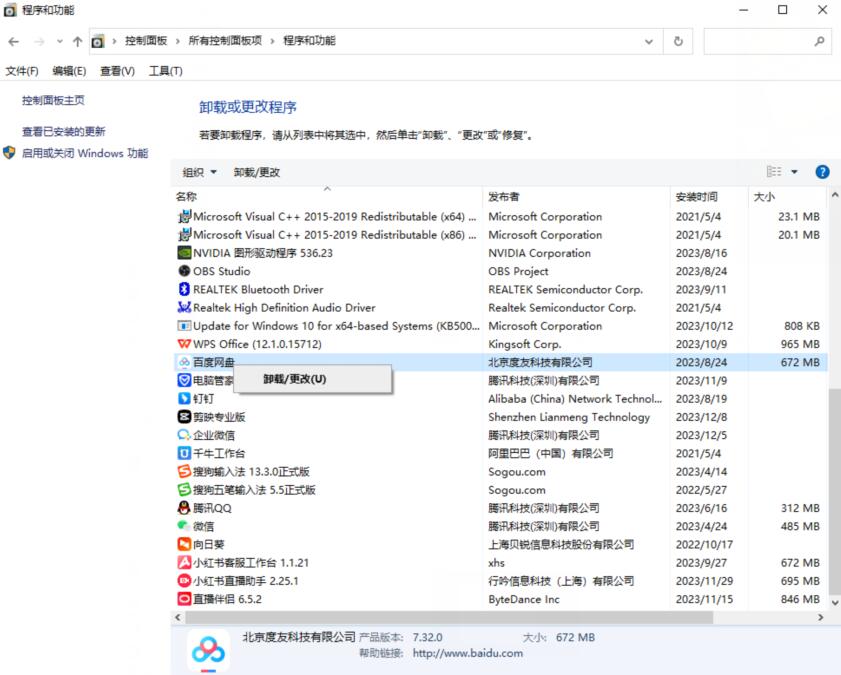
Task: Click the 846 MB size cell
Action: (x=800, y=599)
